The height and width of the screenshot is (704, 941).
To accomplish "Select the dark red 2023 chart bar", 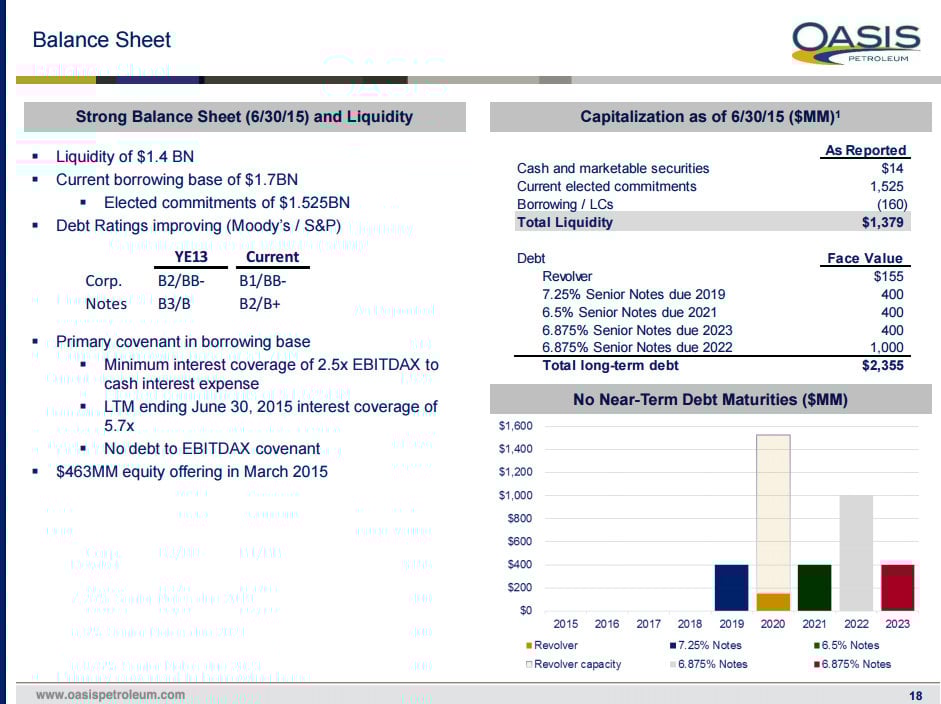I will 897,587.
